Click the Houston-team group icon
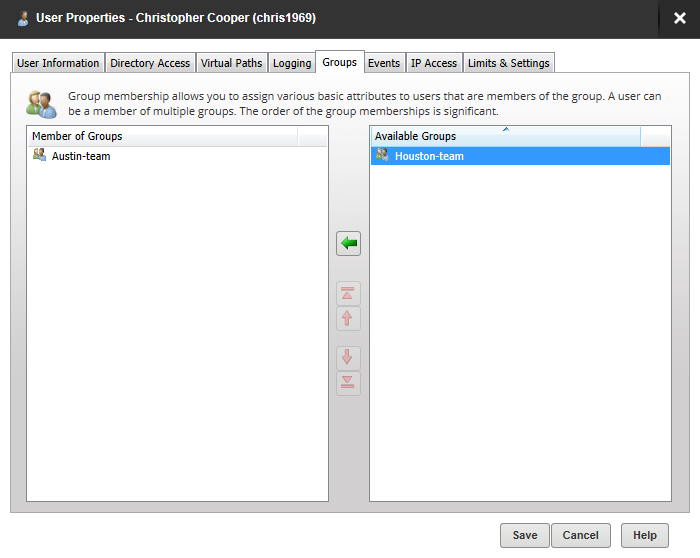Image resolution: width=700 pixels, height=558 pixels. [381, 155]
